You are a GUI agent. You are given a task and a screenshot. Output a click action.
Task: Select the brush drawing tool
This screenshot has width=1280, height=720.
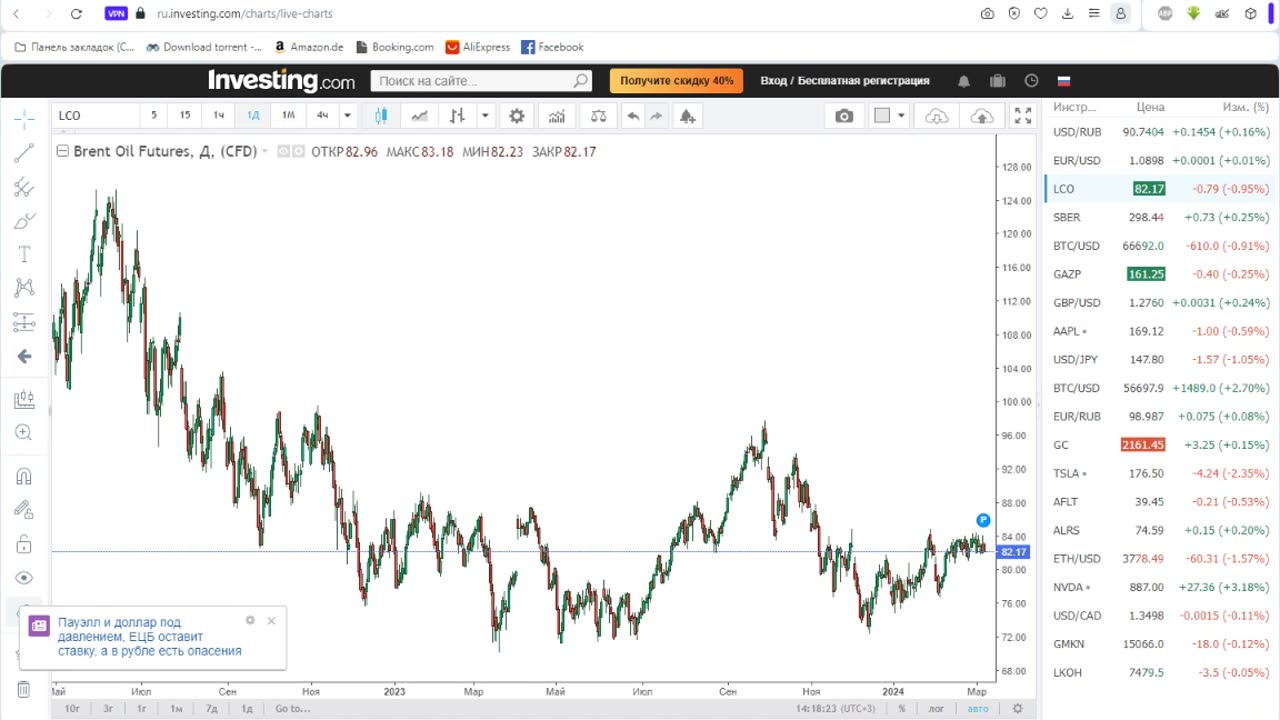pos(24,221)
